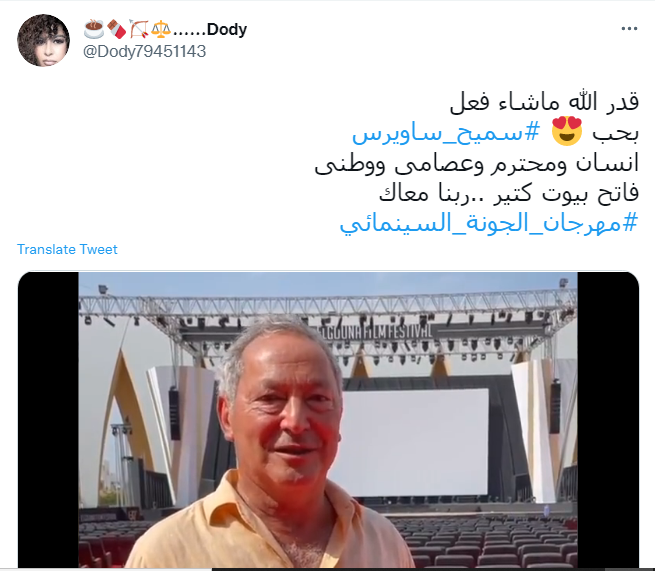Open Dody's profile picture avatar

(43, 41)
